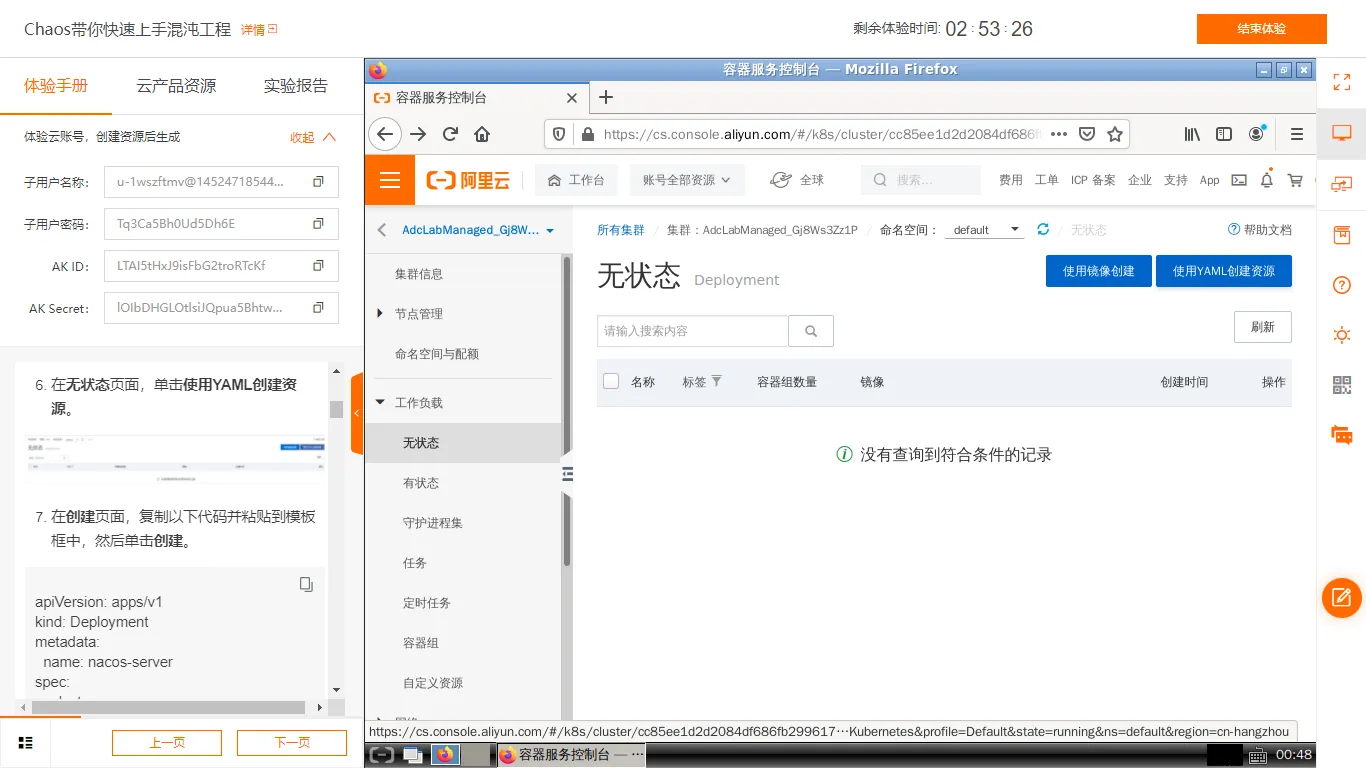Copy the sub-user password value
The height and width of the screenshot is (768, 1366).
(318, 224)
